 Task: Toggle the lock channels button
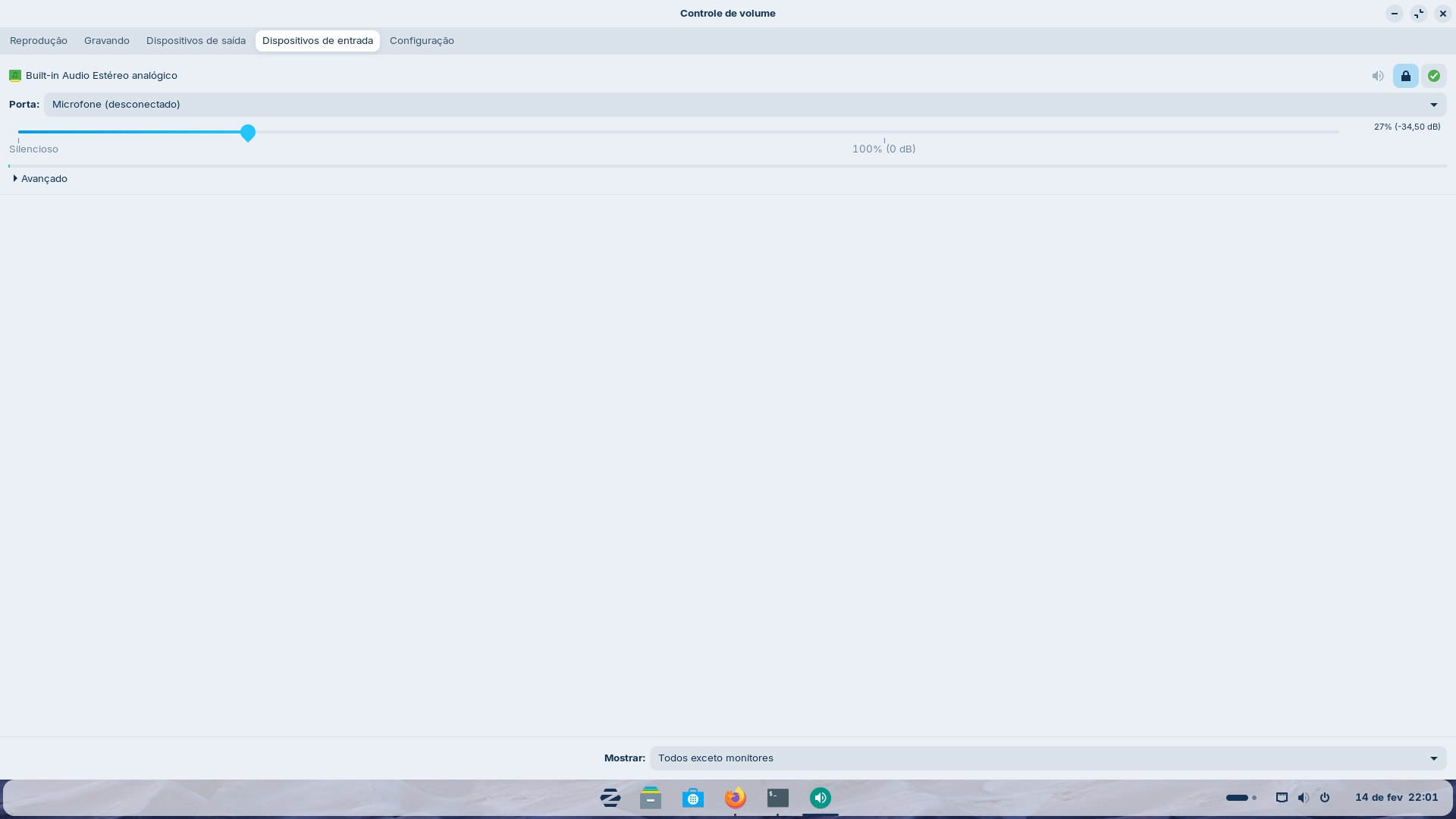point(1405,76)
